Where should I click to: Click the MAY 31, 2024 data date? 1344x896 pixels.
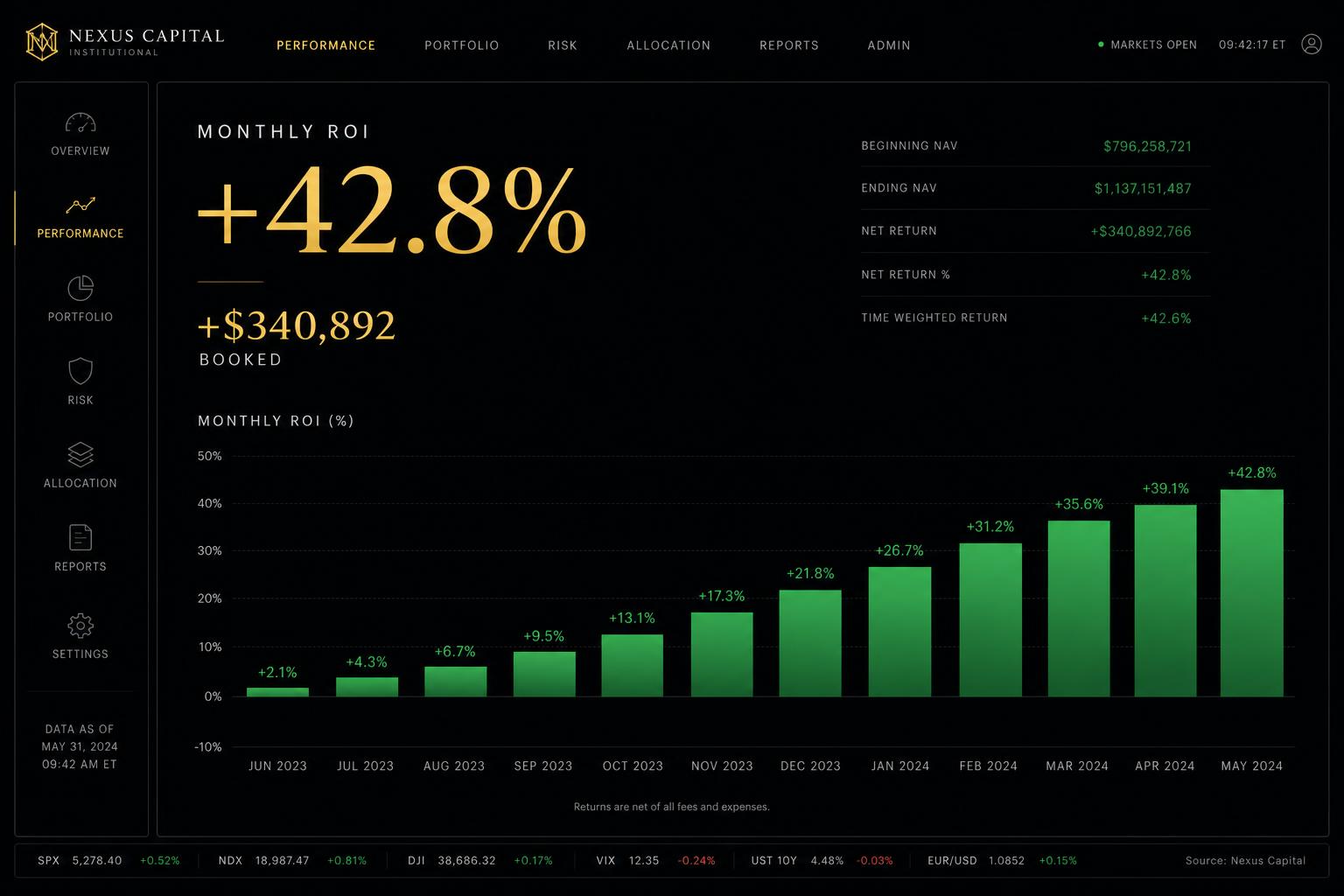(x=80, y=746)
